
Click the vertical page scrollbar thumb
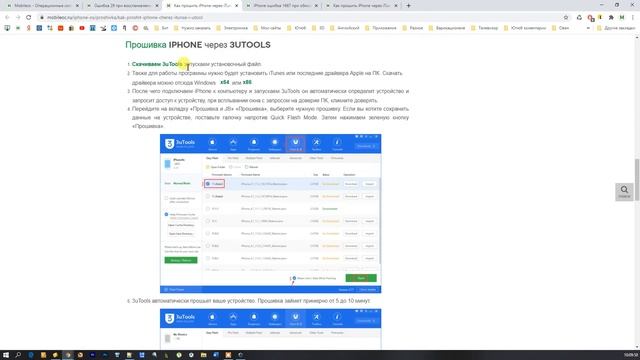pos(637,180)
